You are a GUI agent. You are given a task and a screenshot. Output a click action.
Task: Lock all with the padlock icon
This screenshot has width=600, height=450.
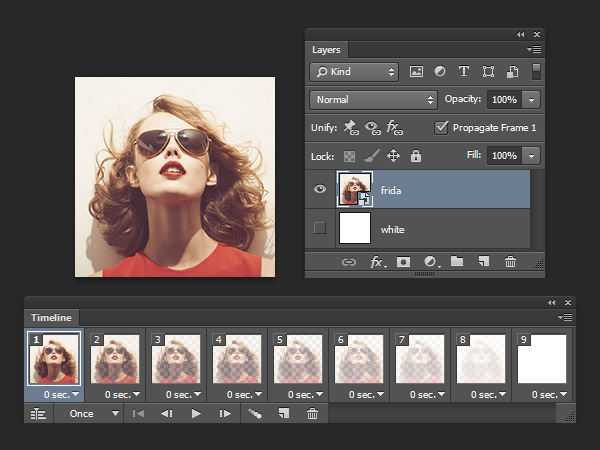click(x=416, y=156)
